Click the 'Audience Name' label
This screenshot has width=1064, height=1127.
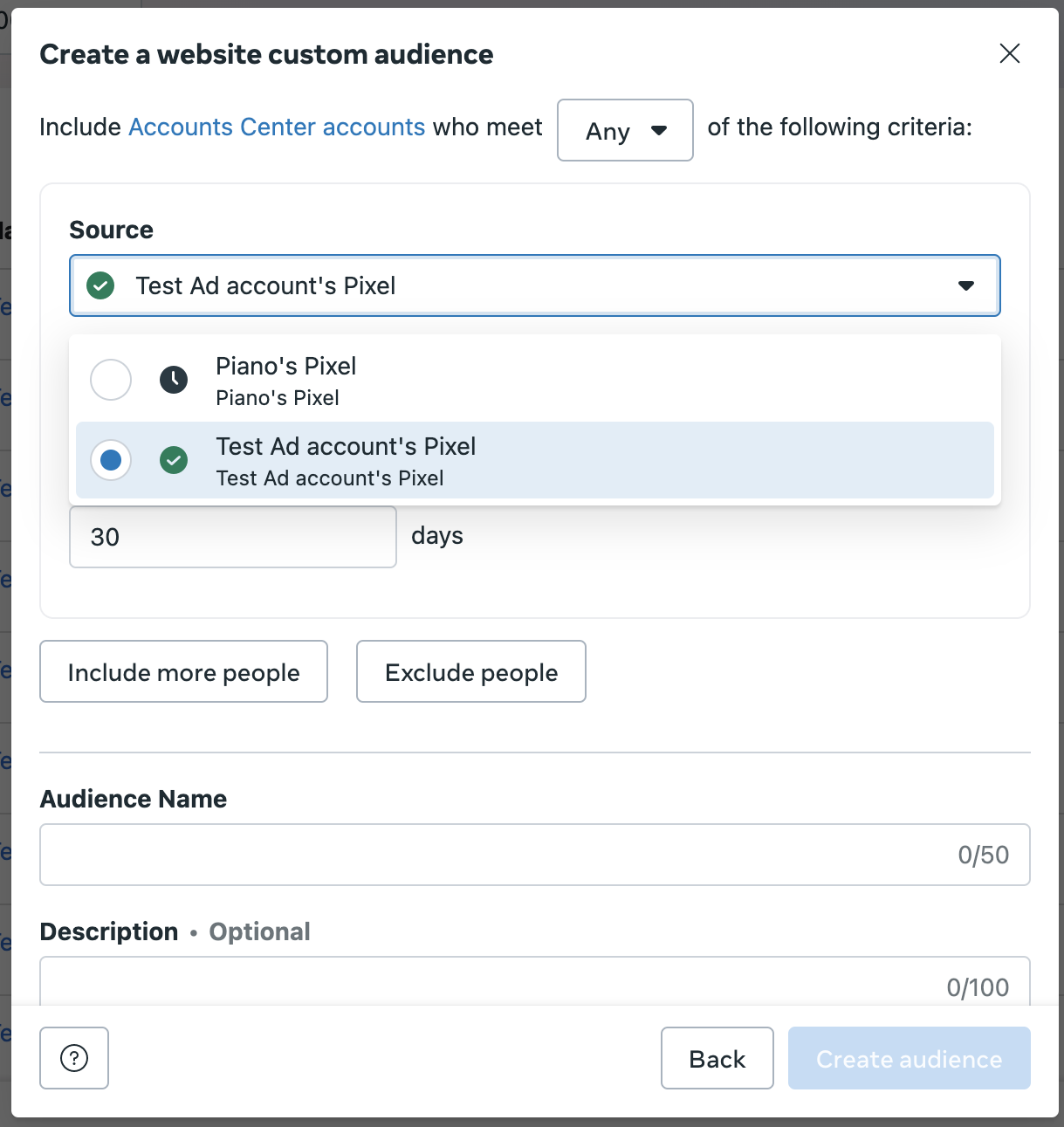[x=134, y=799]
